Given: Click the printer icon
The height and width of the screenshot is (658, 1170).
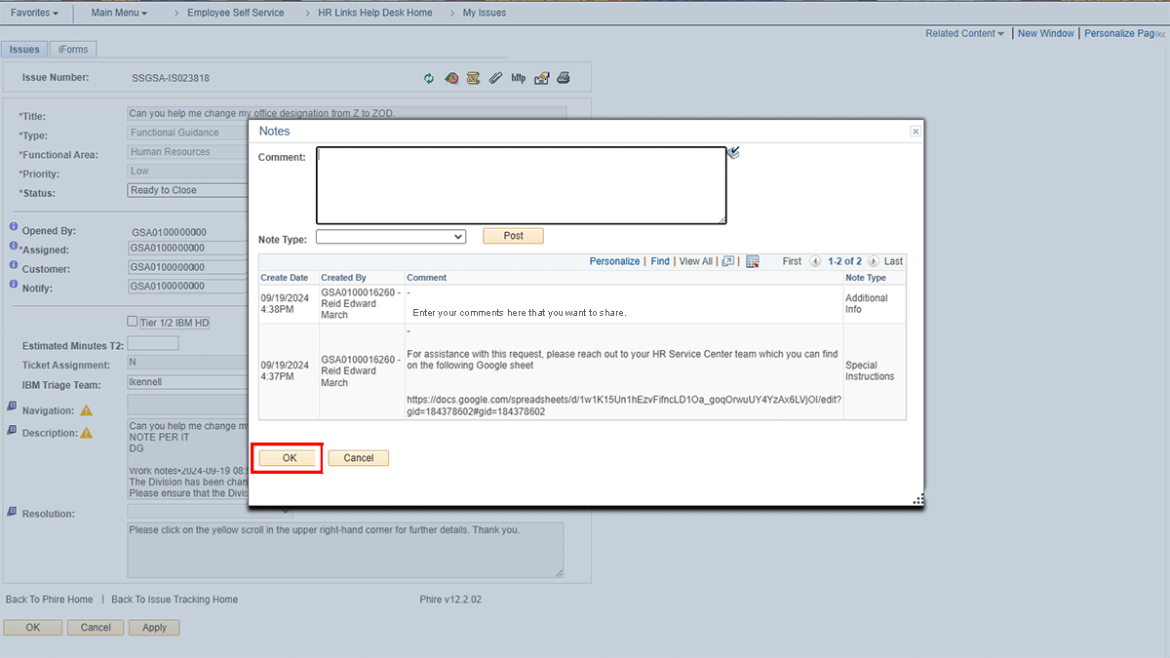Looking at the screenshot, I should [x=563, y=78].
